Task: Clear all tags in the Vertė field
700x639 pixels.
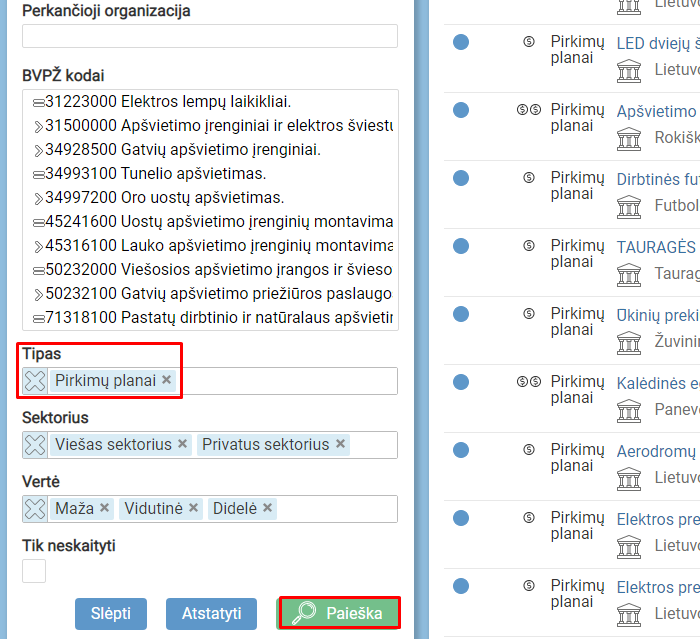Action: tap(35, 509)
